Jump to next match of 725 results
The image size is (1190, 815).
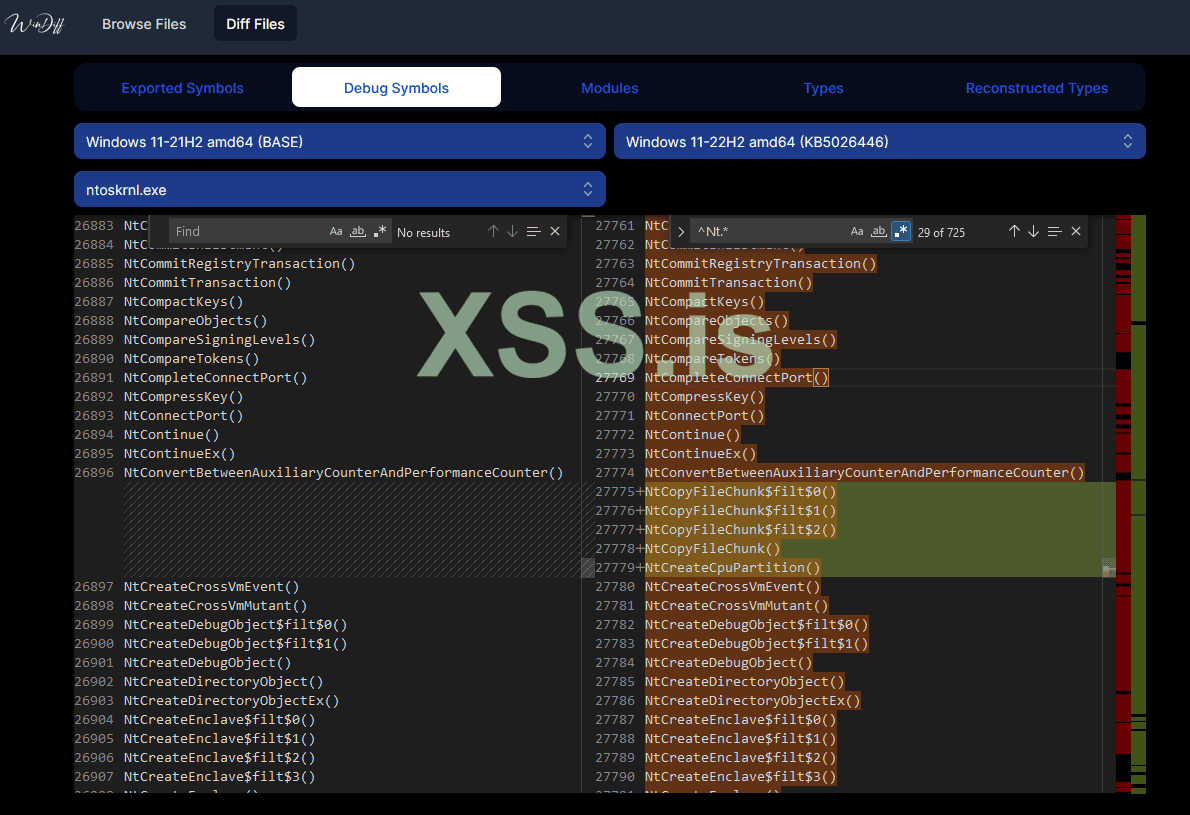pyautogui.click(x=1033, y=231)
